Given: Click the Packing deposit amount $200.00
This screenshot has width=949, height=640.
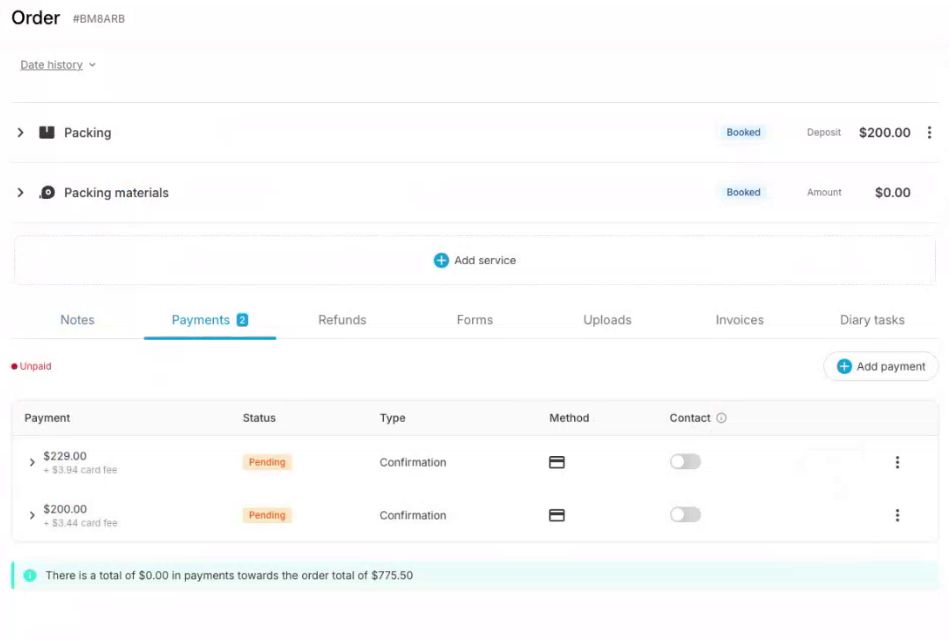Looking at the screenshot, I should coord(884,132).
